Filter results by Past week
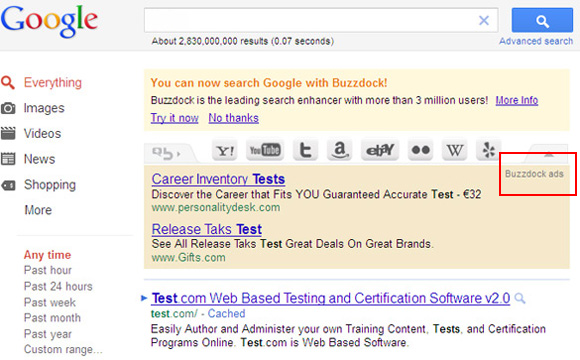Image resolution: width=580 pixels, height=360 pixels. [x=50, y=302]
